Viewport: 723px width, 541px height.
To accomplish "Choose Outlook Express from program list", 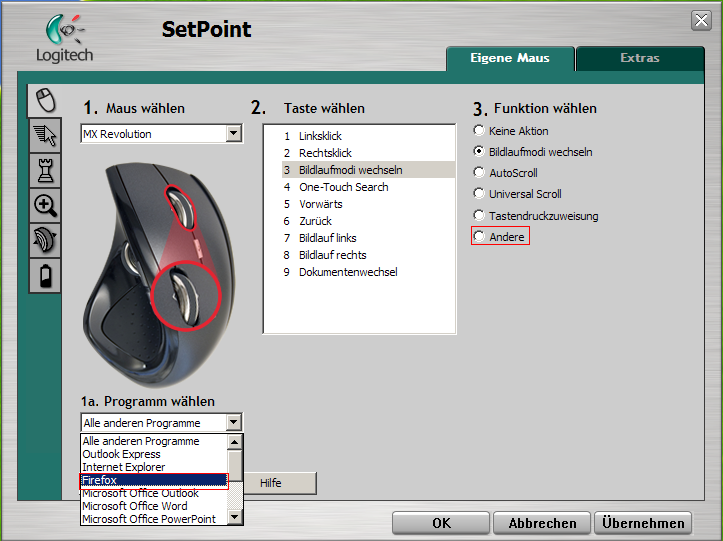I will click(154, 454).
